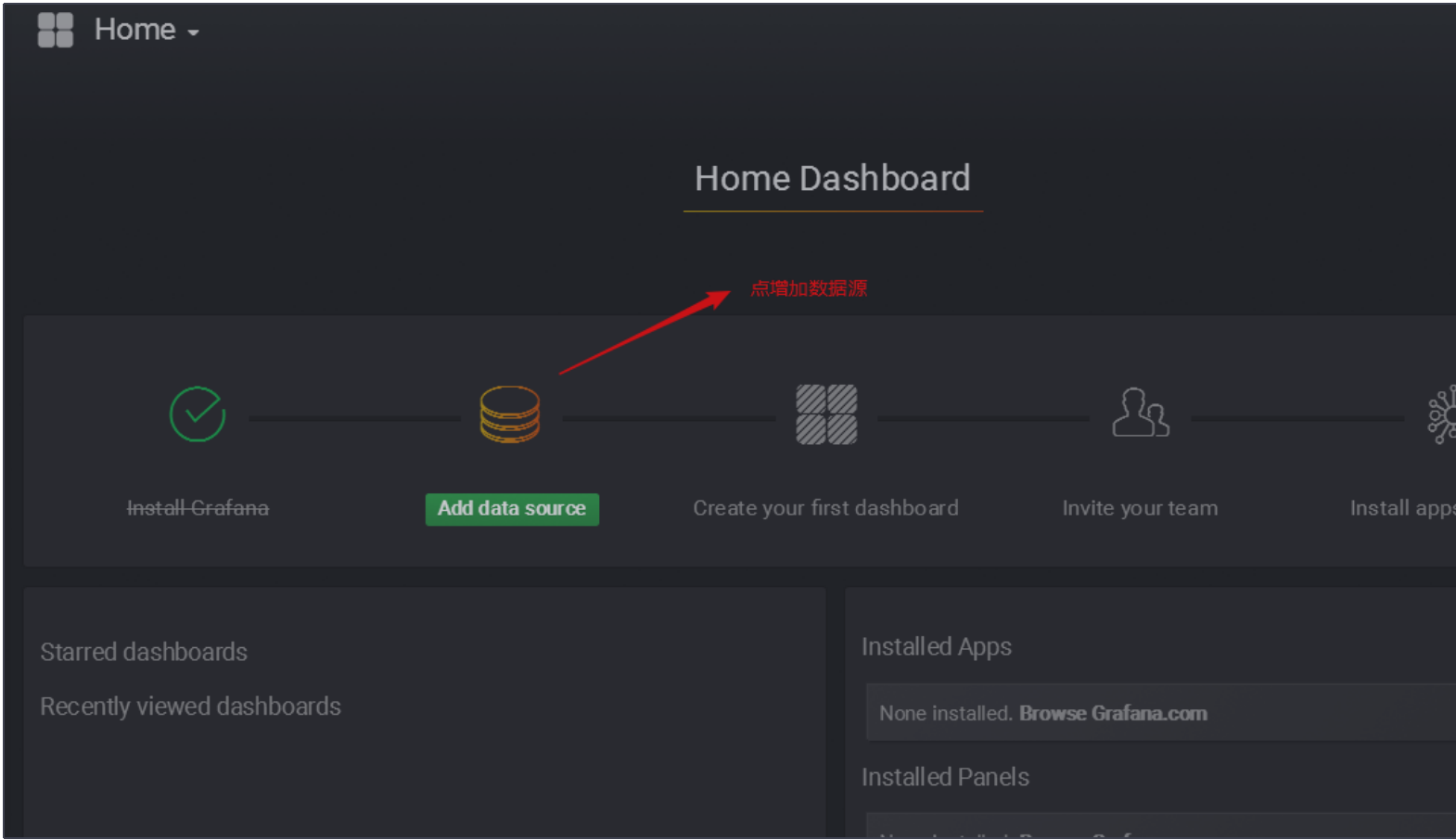Click the green Add data source button
Viewport: 1456px width, 840px height.
pos(512,509)
